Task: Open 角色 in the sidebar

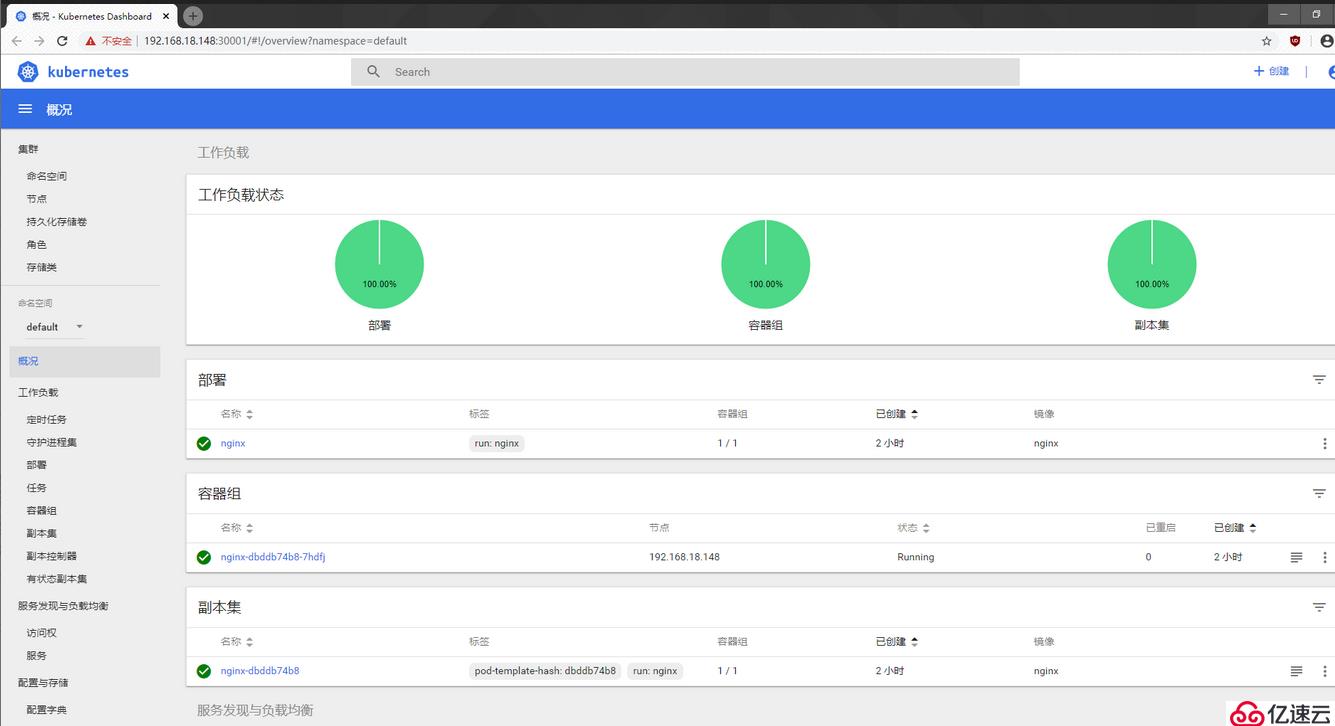Action: pos(37,245)
